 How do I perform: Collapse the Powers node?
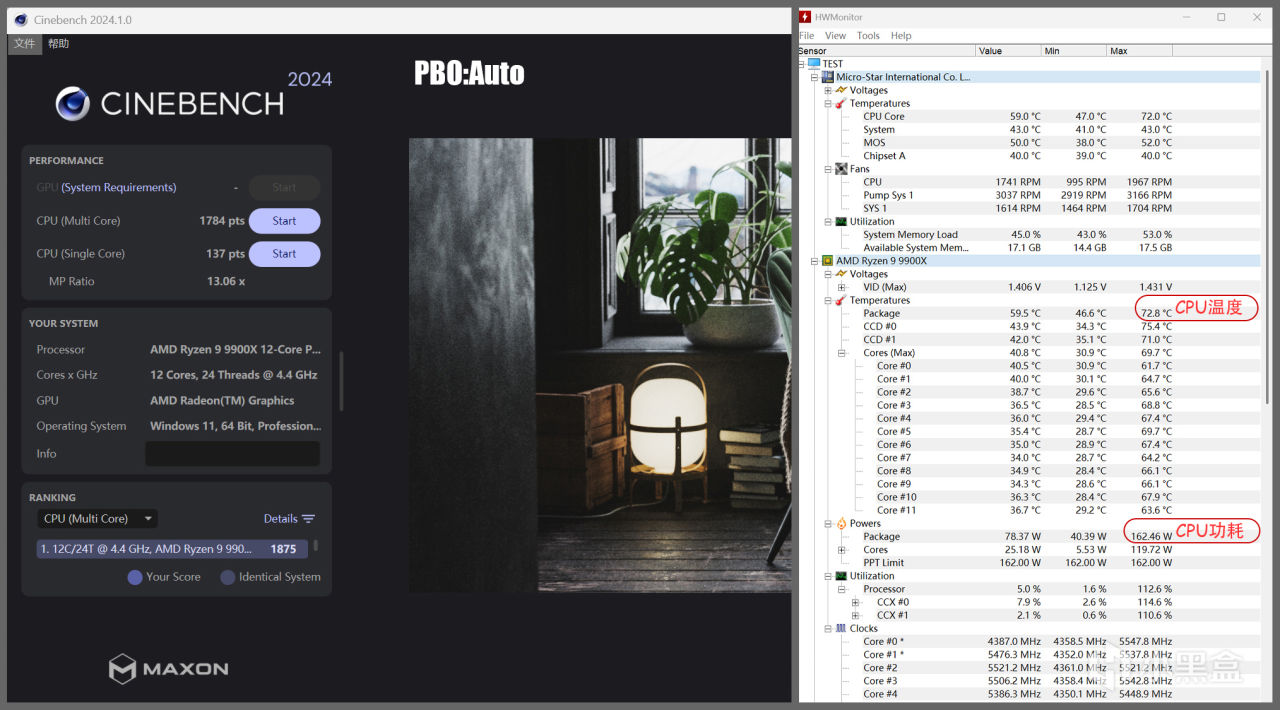(x=828, y=523)
